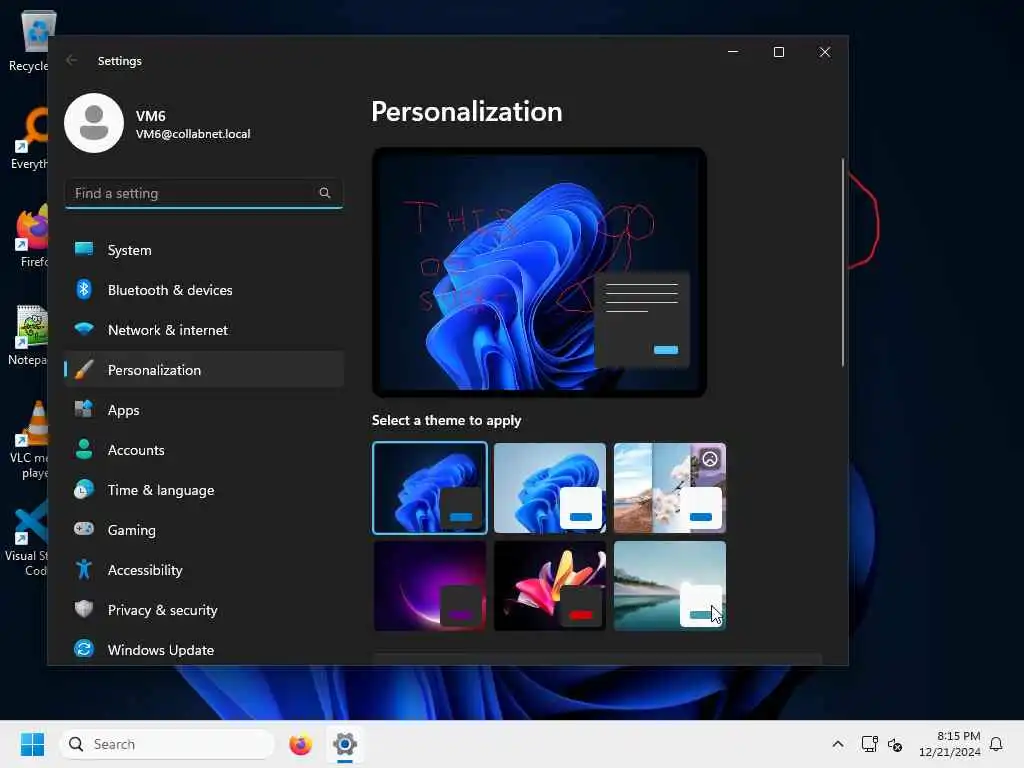Click the Bluetooth icon in the sidebar
This screenshot has height=768, width=1024.
click(84, 289)
